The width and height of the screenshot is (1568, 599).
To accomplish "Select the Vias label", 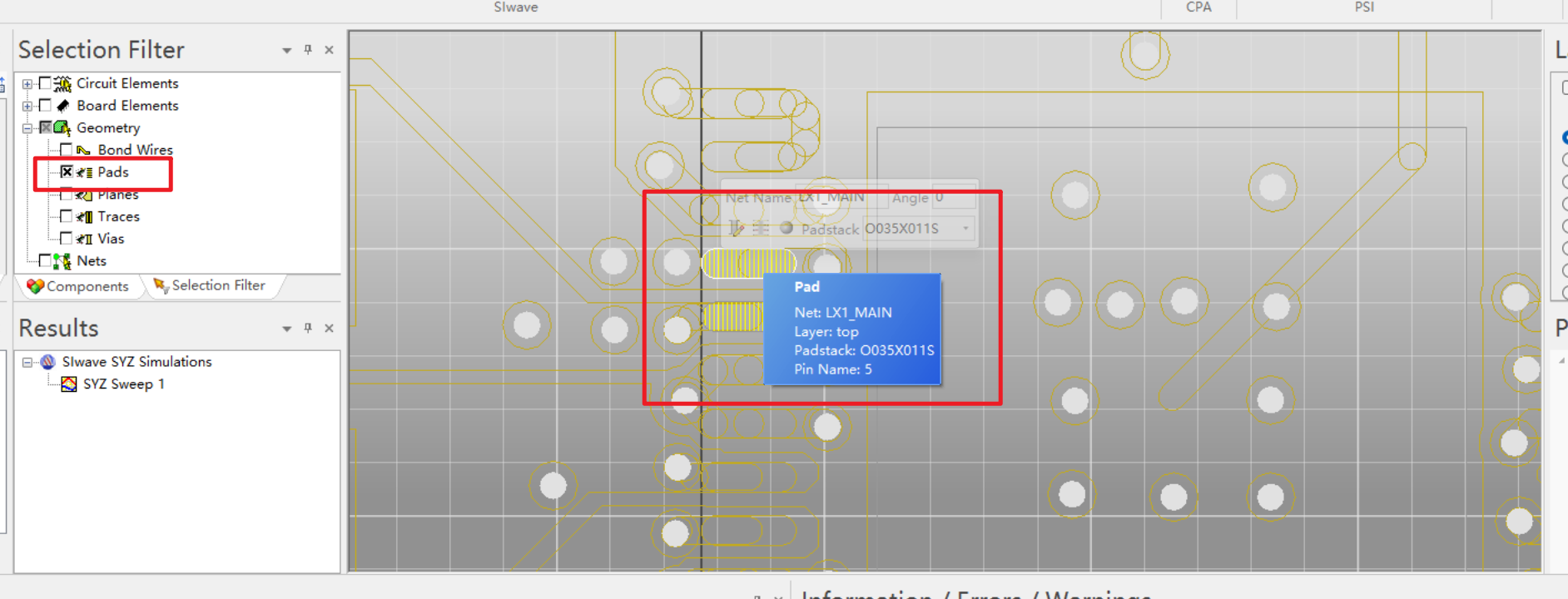I will (111, 239).
